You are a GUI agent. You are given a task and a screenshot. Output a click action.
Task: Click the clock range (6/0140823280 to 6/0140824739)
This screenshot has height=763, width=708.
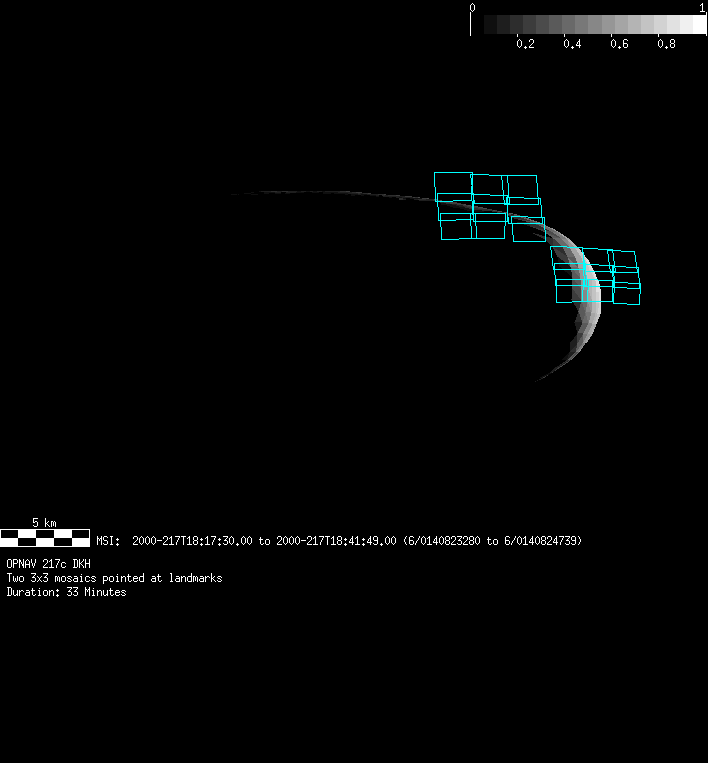pyautogui.click(x=492, y=541)
